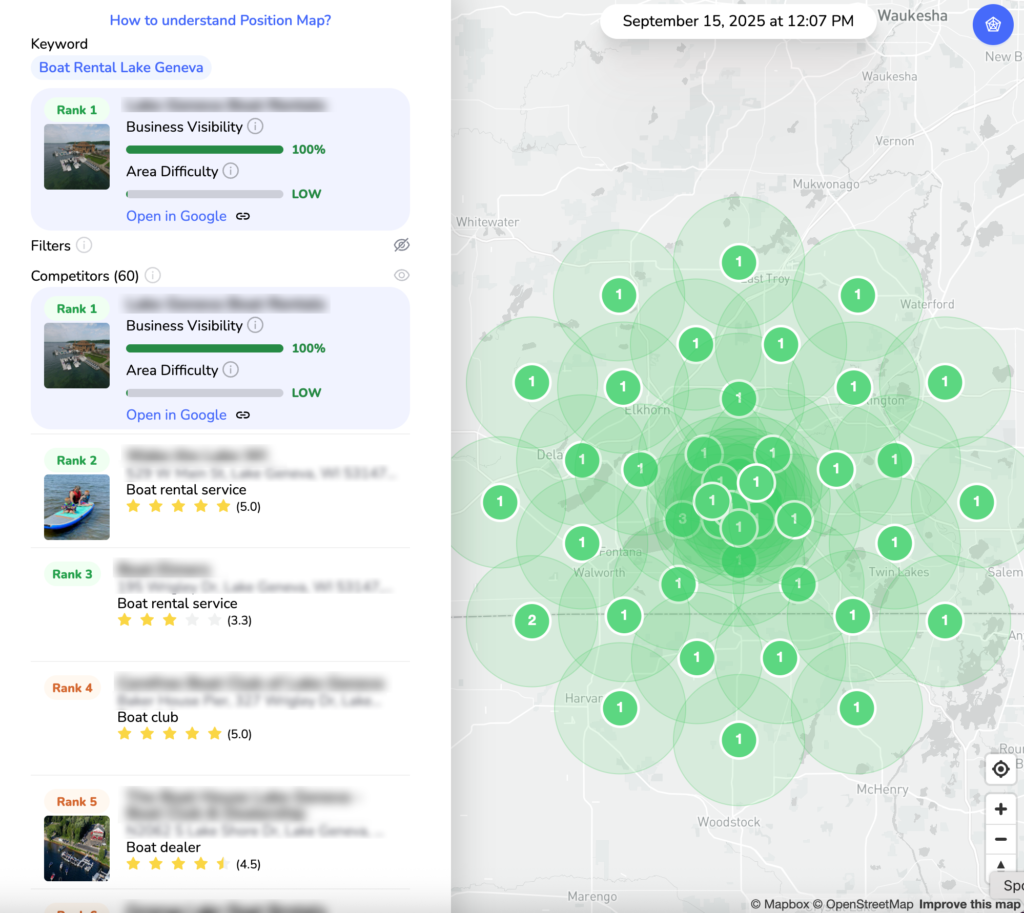Click Business Visibility info icon in top card
Image resolution: width=1024 pixels, height=913 pixels.
(x=255, y=127)
